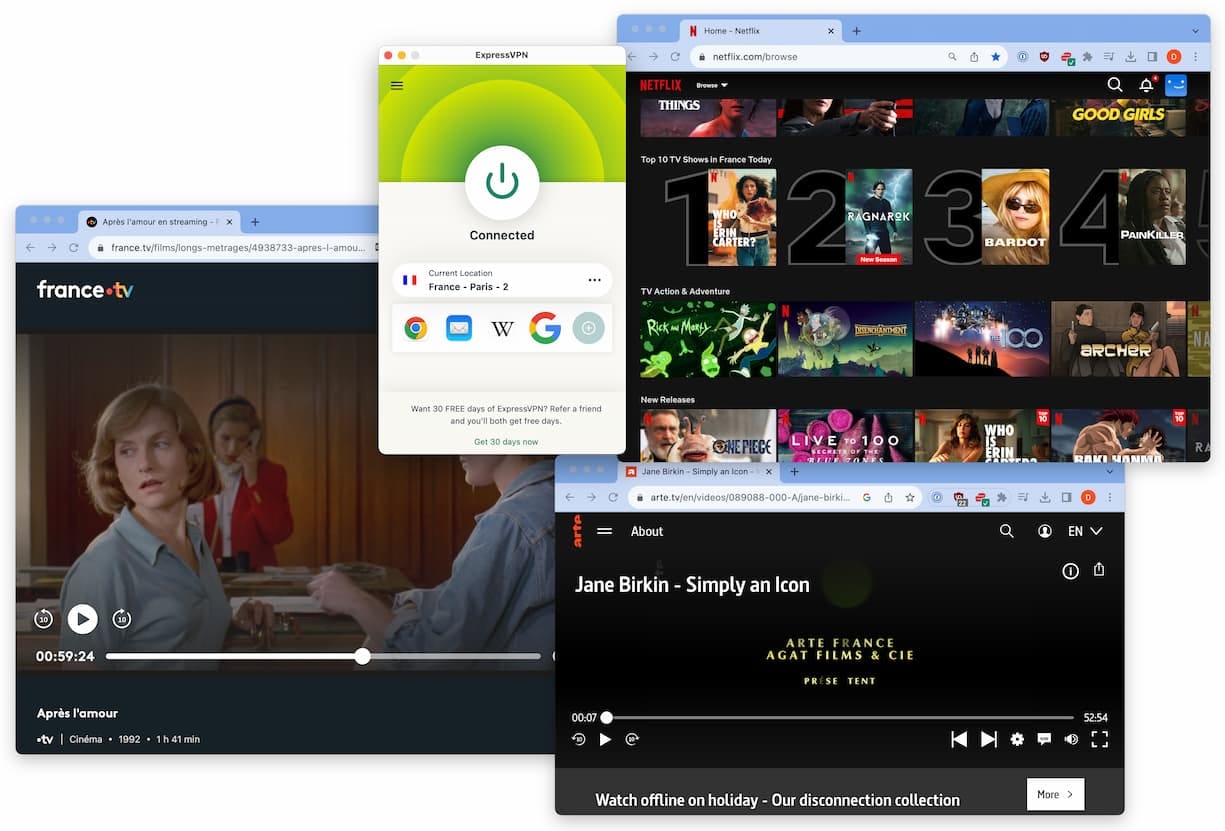Share the Jane Birkin video
The height and width of the screenshot is (831, 1225).
1099,570
